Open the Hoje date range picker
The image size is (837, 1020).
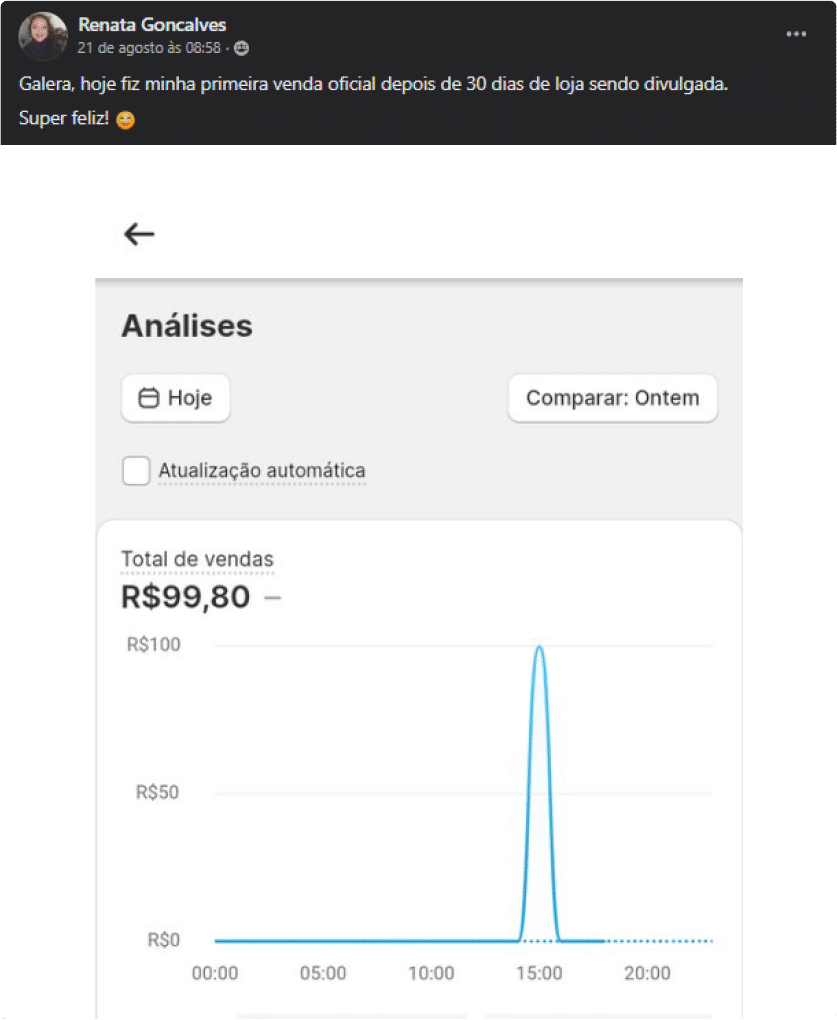176,398
